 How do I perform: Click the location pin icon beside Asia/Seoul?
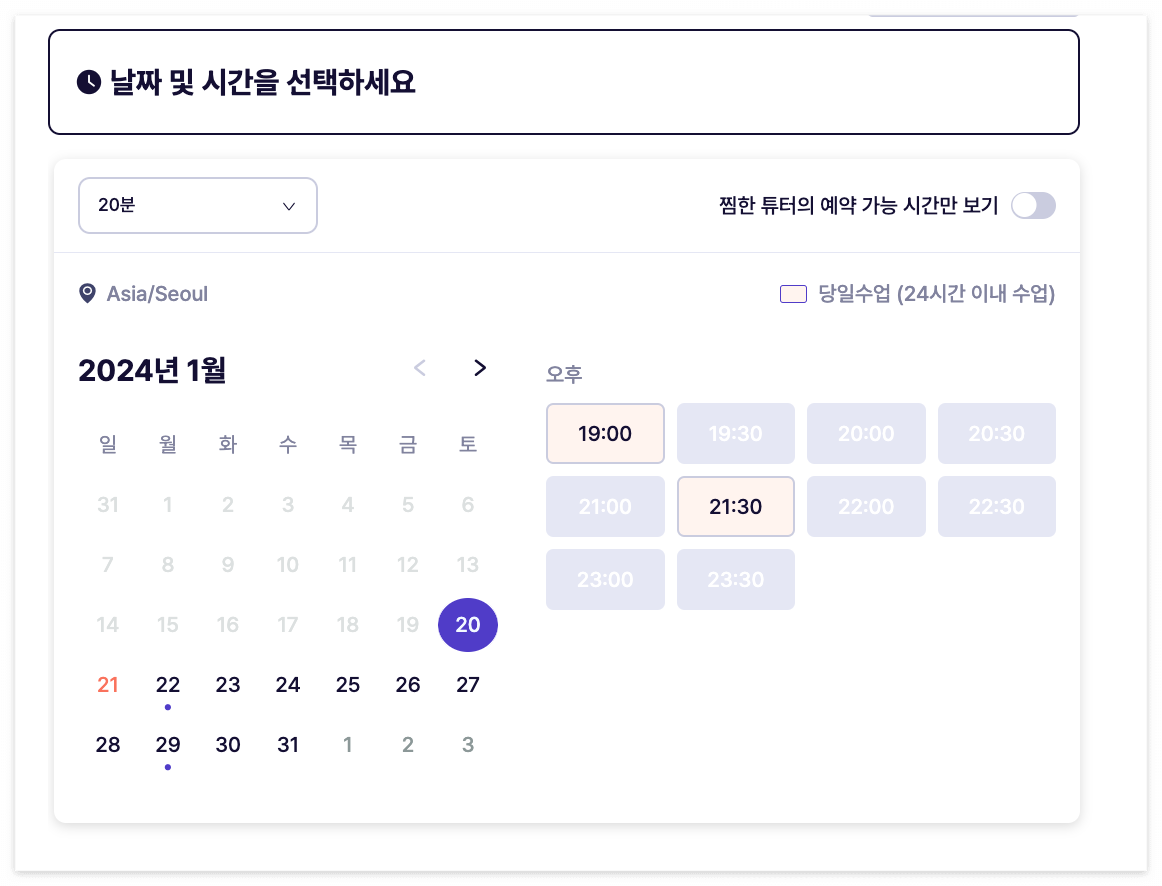pos(87,293)
